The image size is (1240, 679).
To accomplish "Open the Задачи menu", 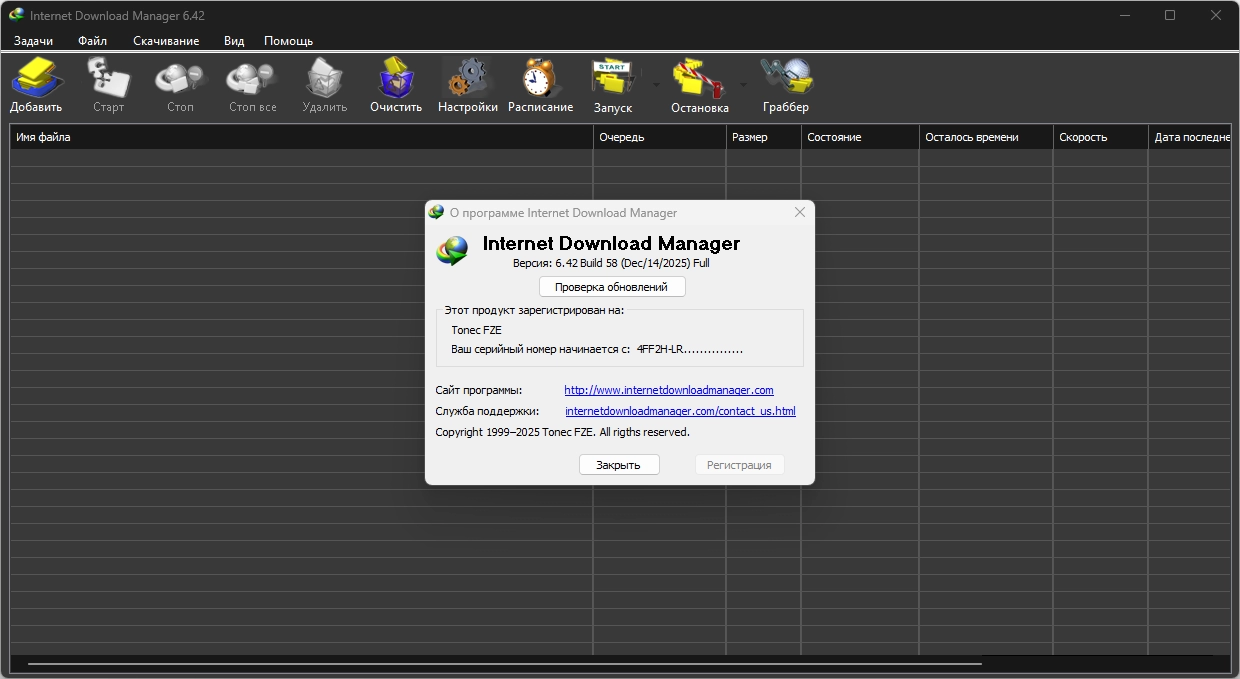I will coord(34,41).
